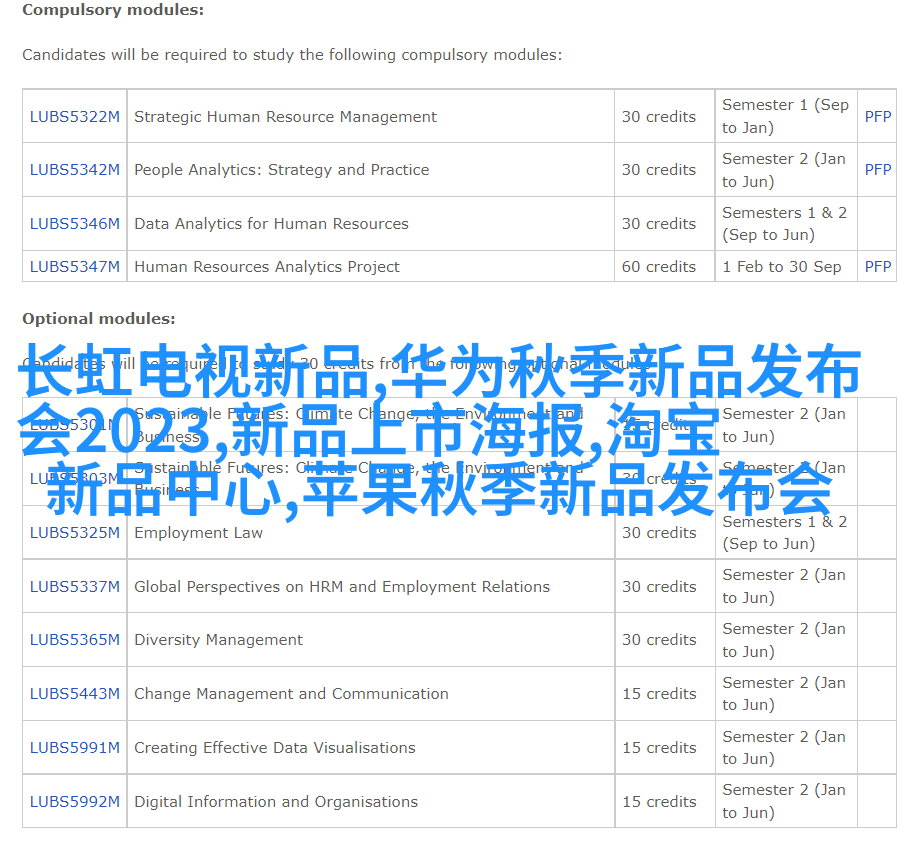Click '30 credits' in Diversity Management row
This screenshot has width=916, height=845.
(659, 639)
